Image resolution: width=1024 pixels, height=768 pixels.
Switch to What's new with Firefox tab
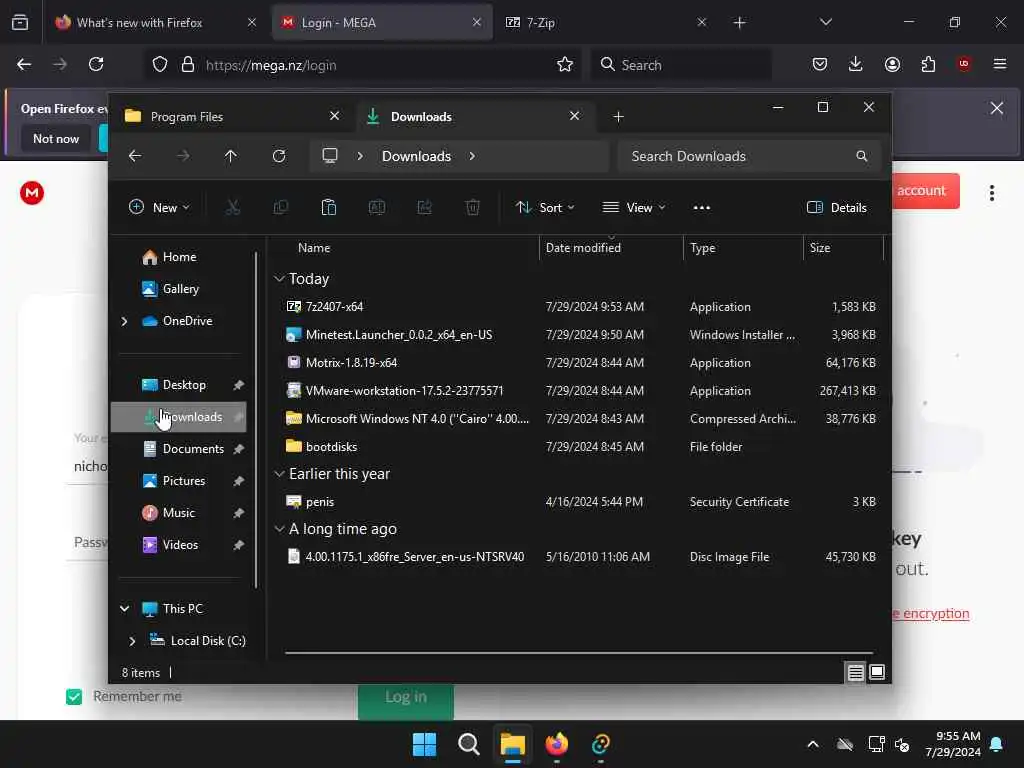(155, 22)
